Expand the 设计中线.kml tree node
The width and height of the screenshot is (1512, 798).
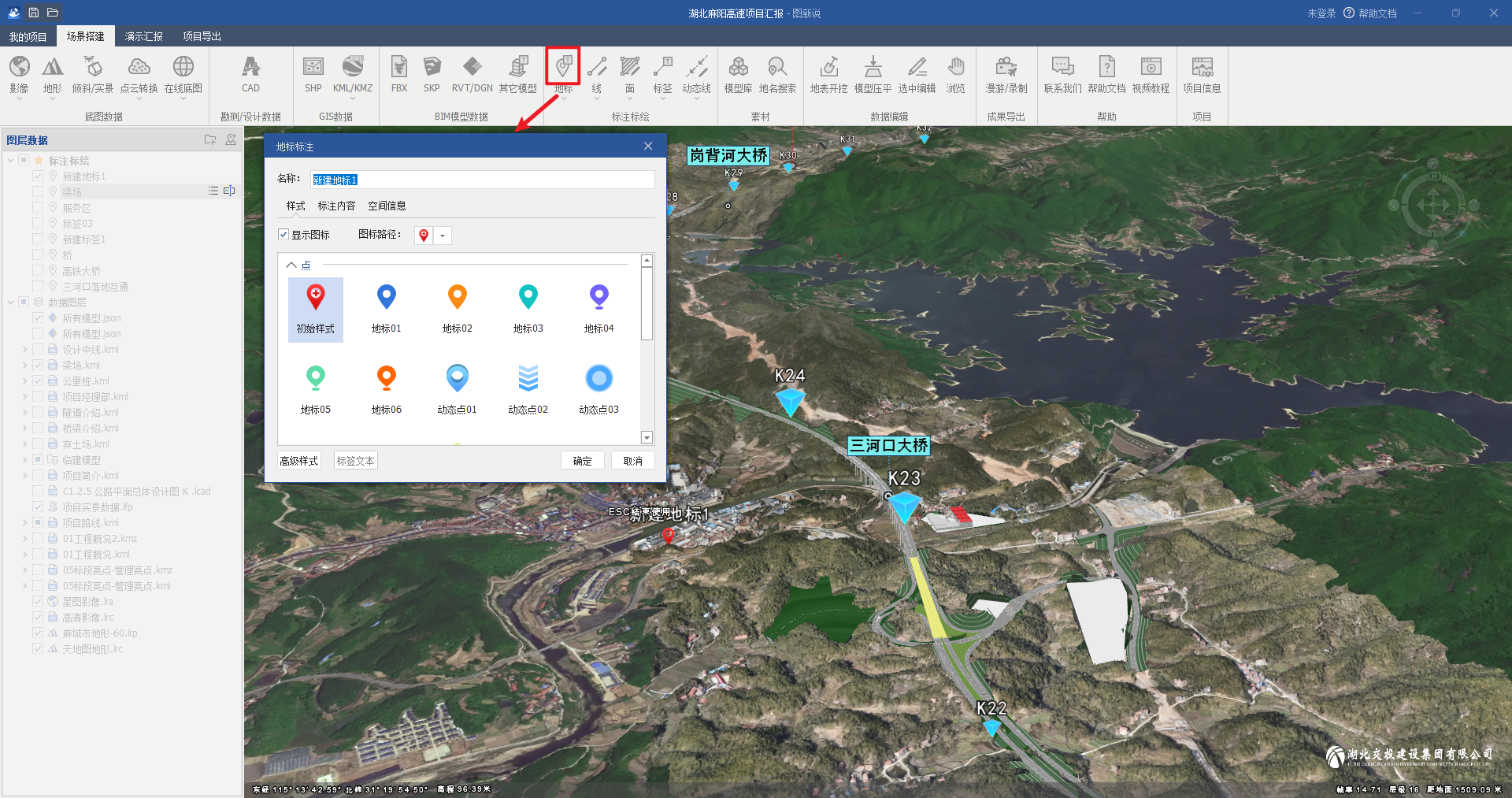(x=24, y=350)
